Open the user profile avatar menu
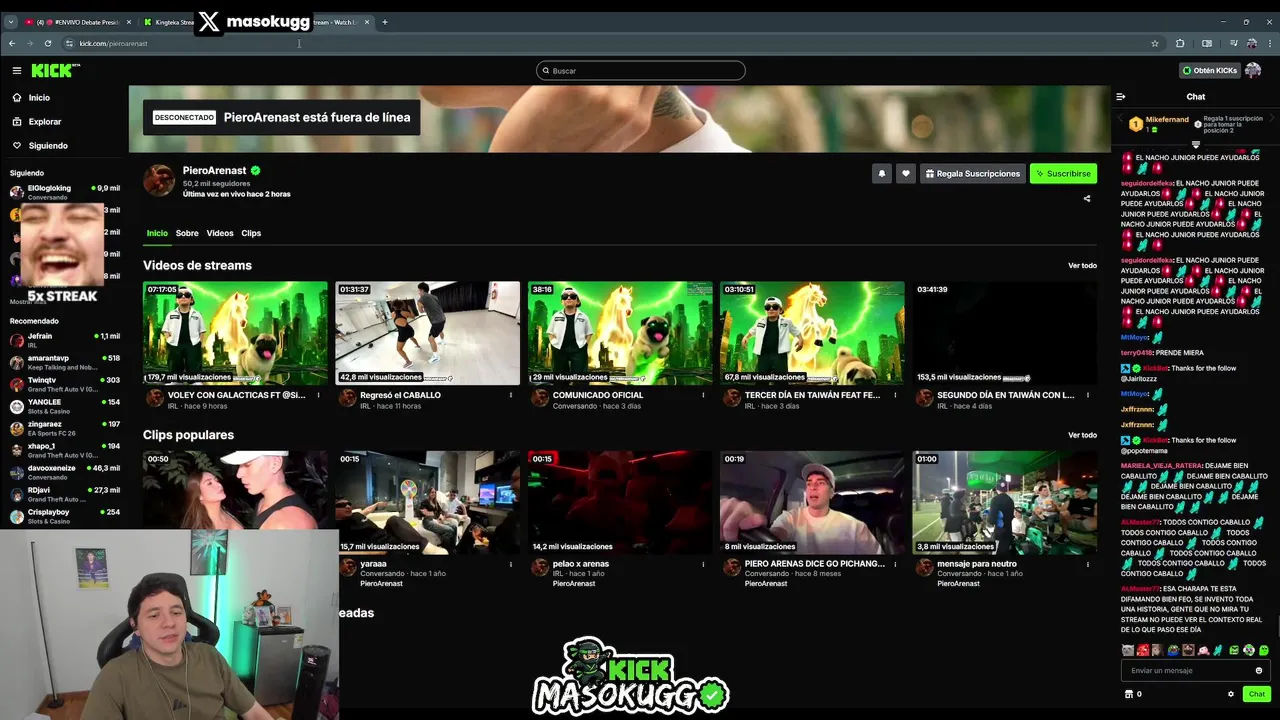The width and height of the screenshot is (1280, 720). click(1253, 71)
